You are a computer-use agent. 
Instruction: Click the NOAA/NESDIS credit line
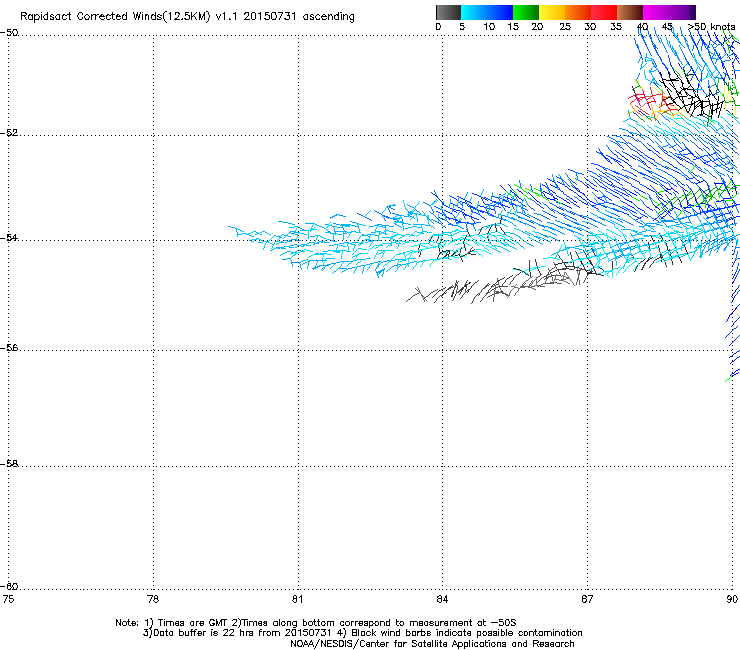click(x=432, y=644)
